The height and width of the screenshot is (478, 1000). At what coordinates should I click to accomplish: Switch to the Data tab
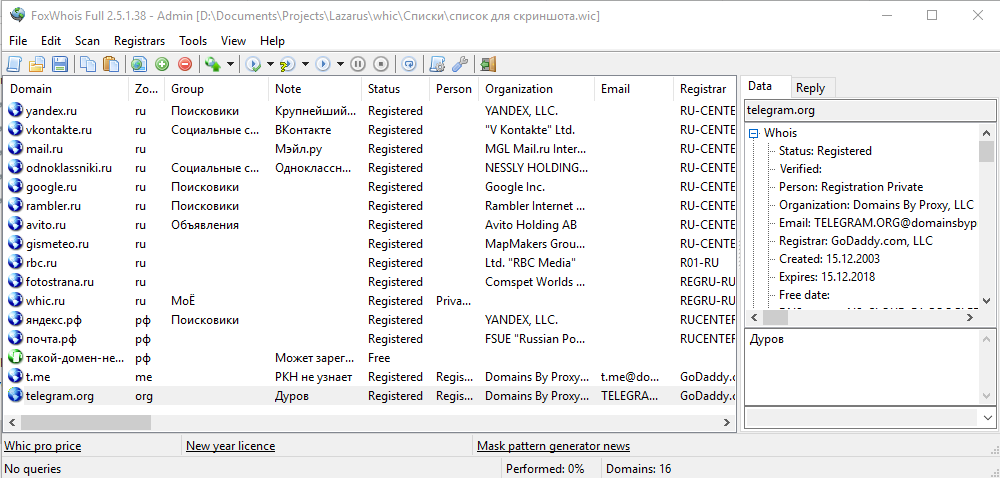(764, 87)
